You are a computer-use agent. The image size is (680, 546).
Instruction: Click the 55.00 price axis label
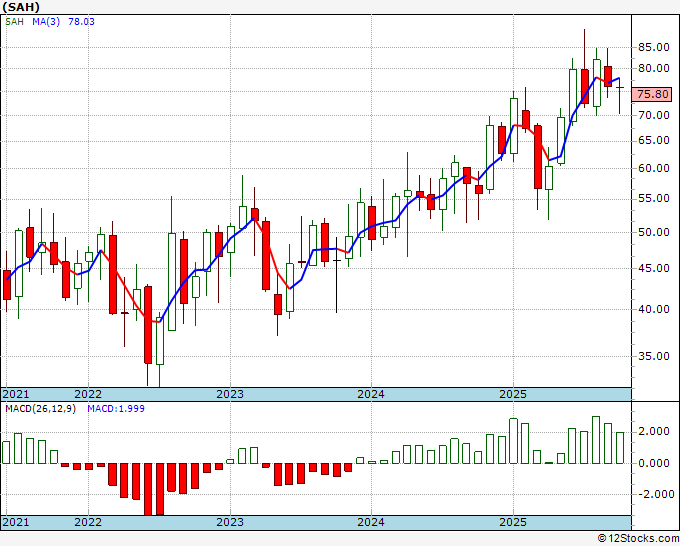654,198
